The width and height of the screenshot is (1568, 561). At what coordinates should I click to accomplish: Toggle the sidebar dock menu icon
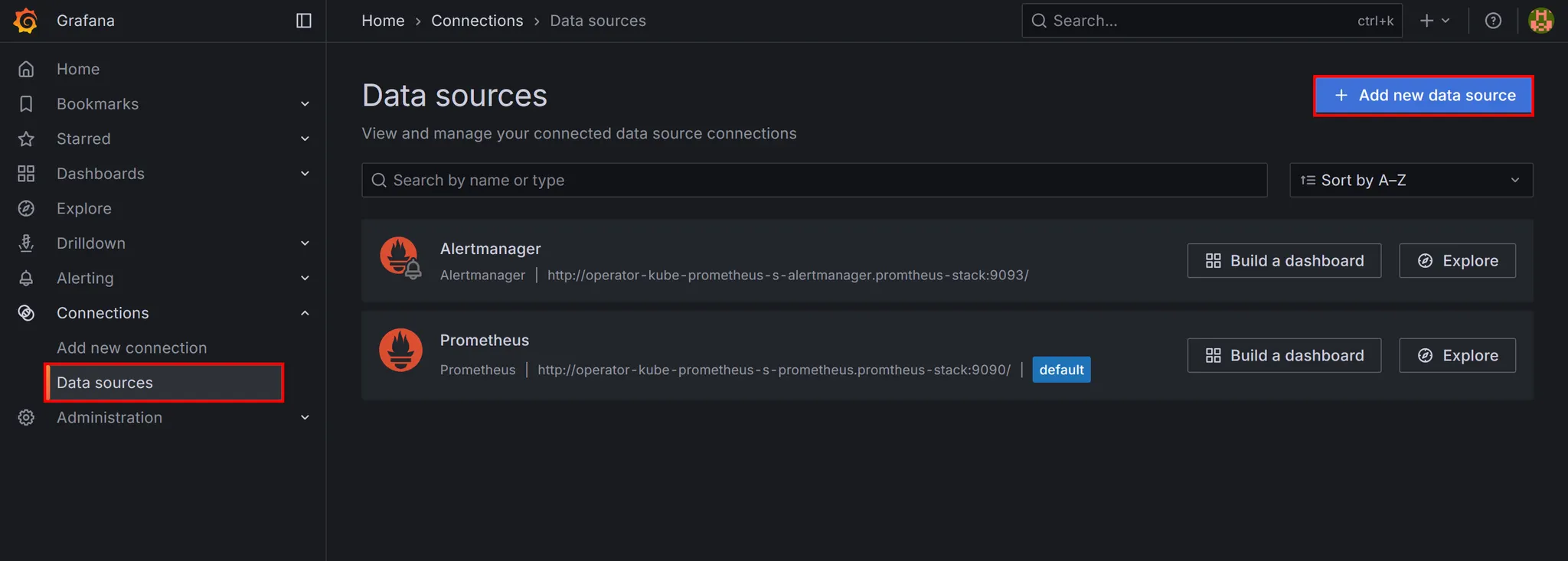(x=303, y=21)
